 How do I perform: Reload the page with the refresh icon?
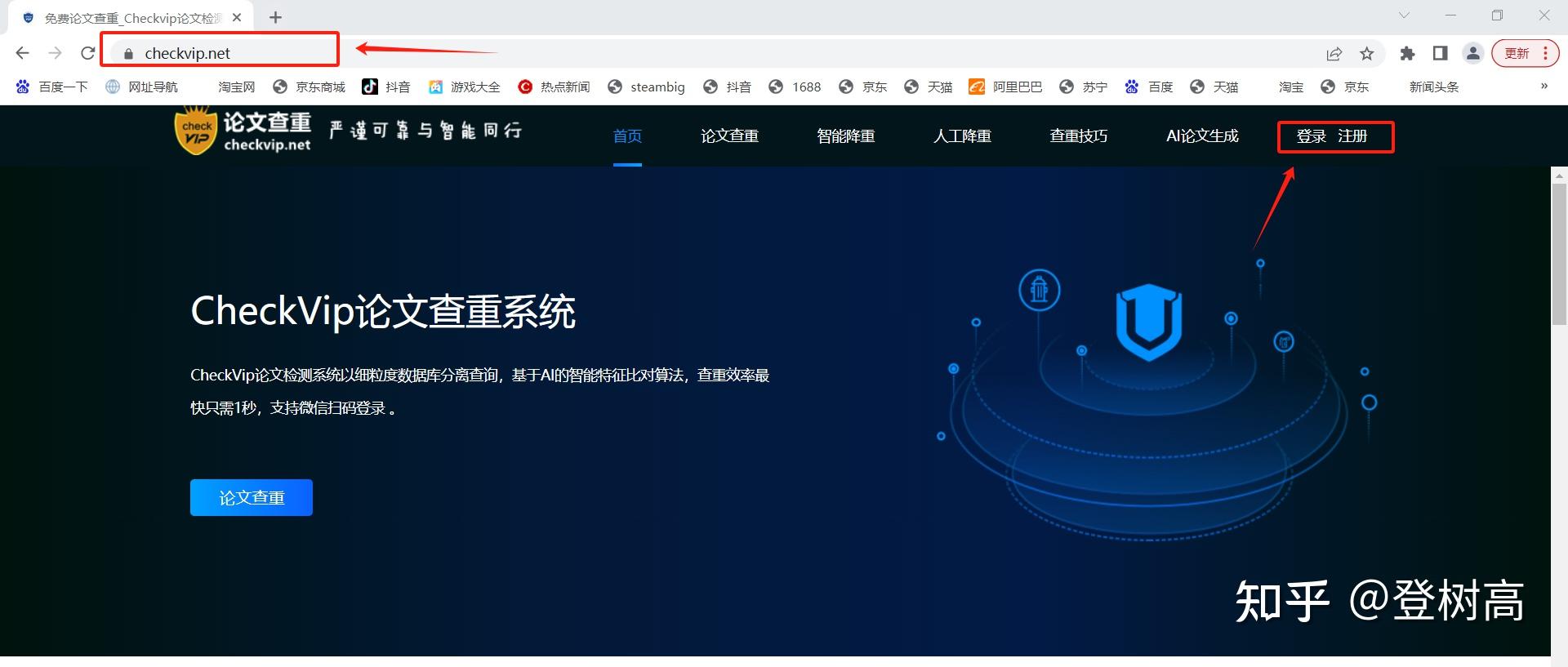[x=87, y=53]
